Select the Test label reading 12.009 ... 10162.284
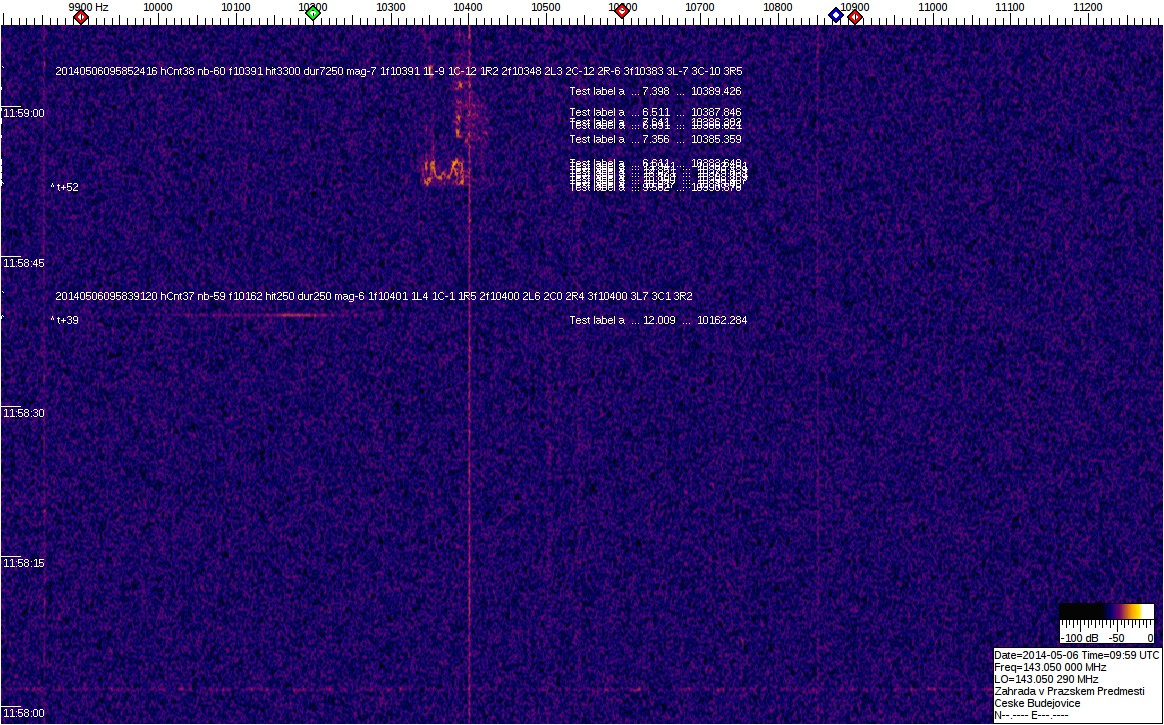The width and height of the screenshot is (1164, 725). 658,320
